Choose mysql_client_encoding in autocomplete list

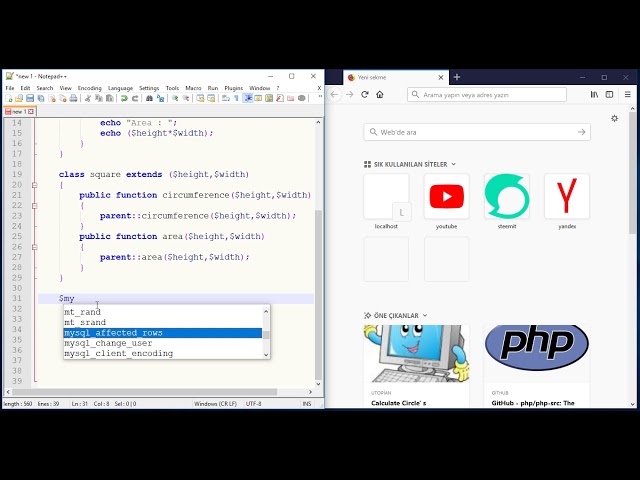tap(163, 353)
